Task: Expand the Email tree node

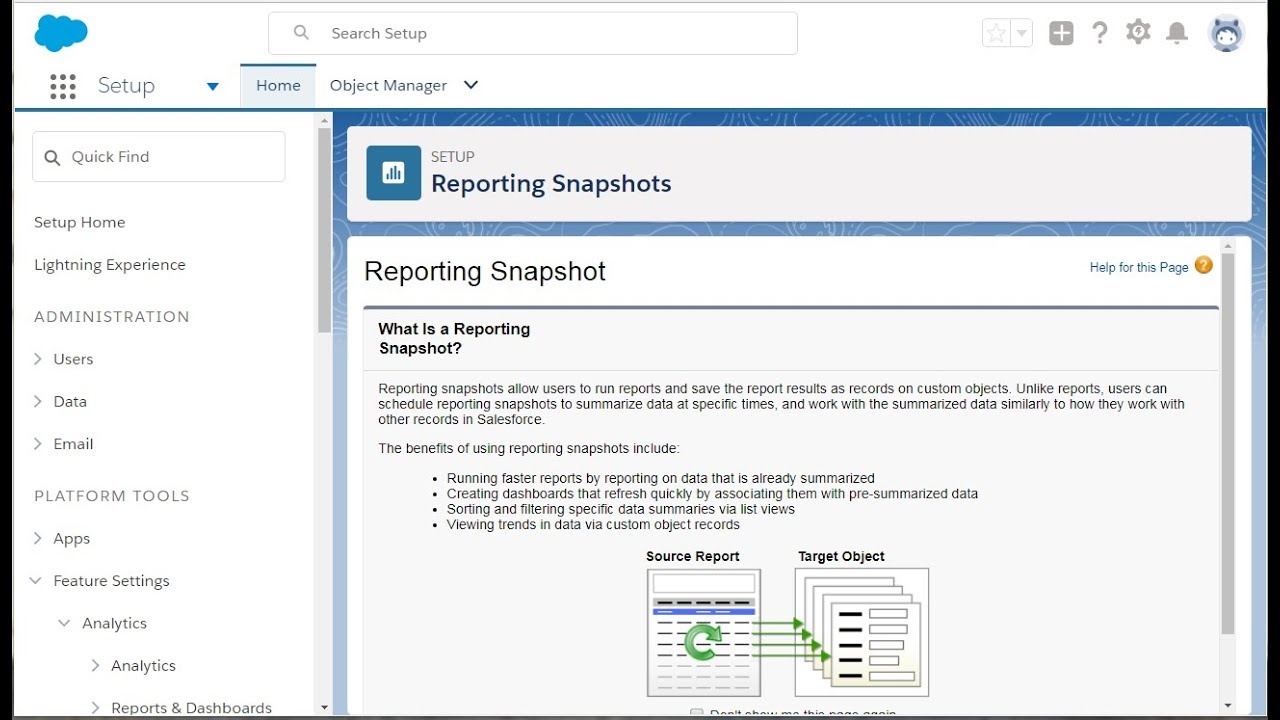Action: pos(38,444)
